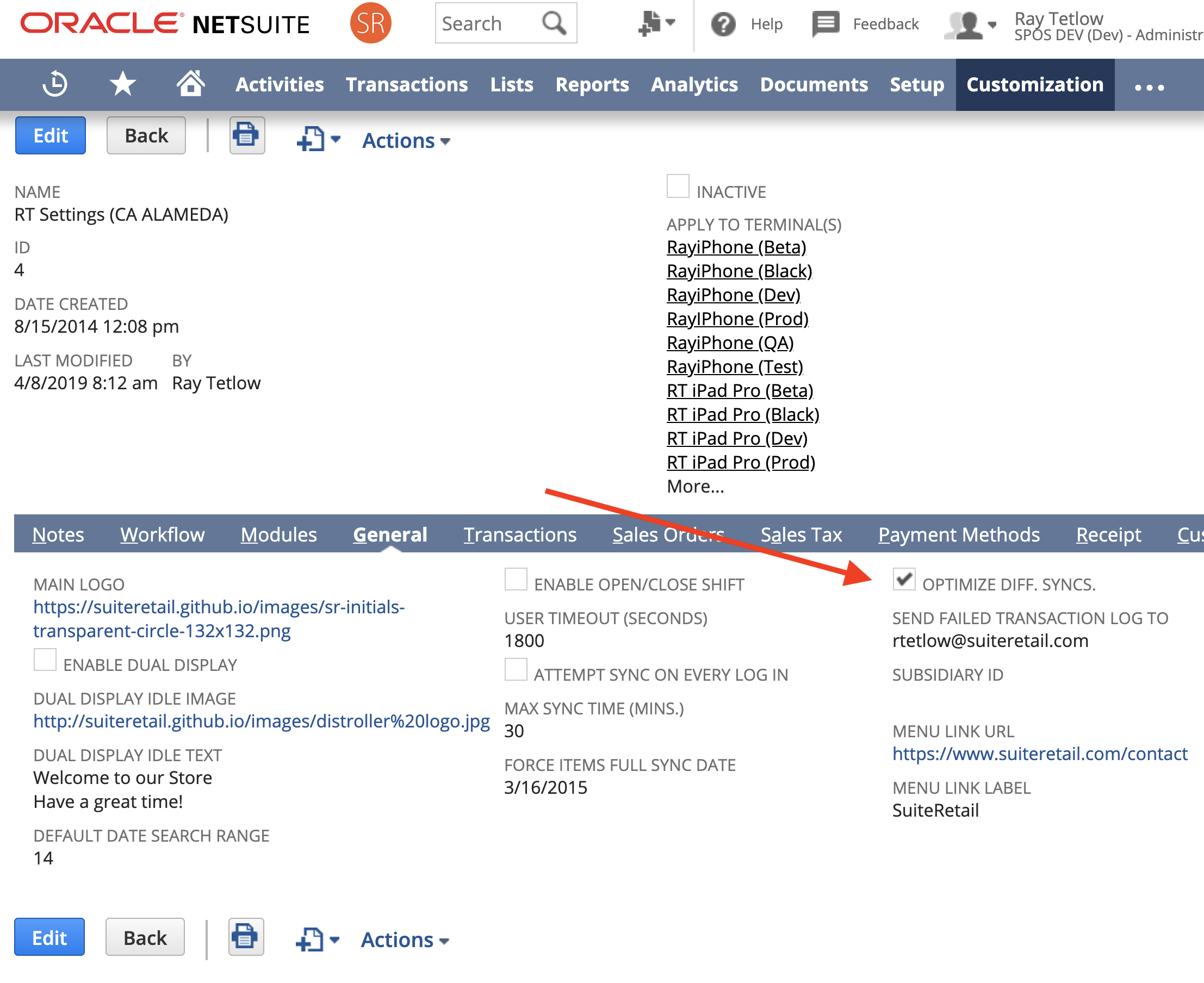Switch to the Payment Methods tab
1204x983 pixels.
pyautogui.click(x=958, y=534)
